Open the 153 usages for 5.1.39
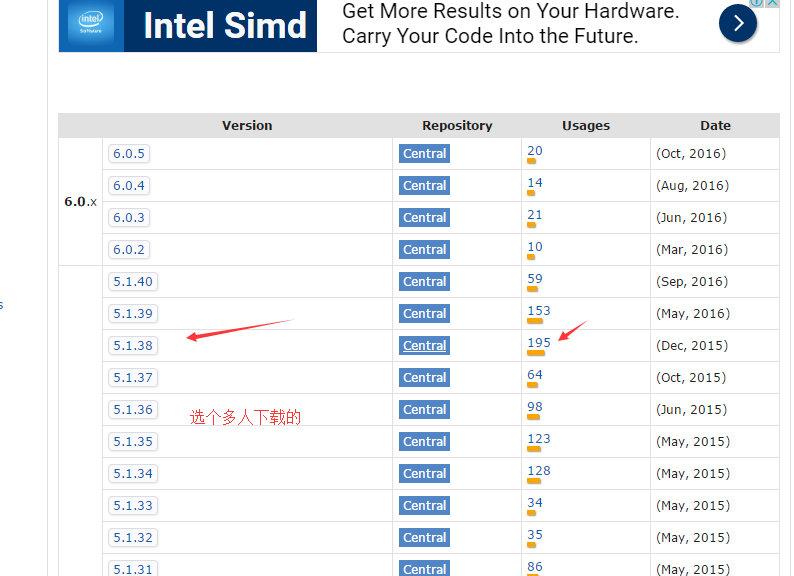This screenshot has height=576, width=794. [538, 310]
